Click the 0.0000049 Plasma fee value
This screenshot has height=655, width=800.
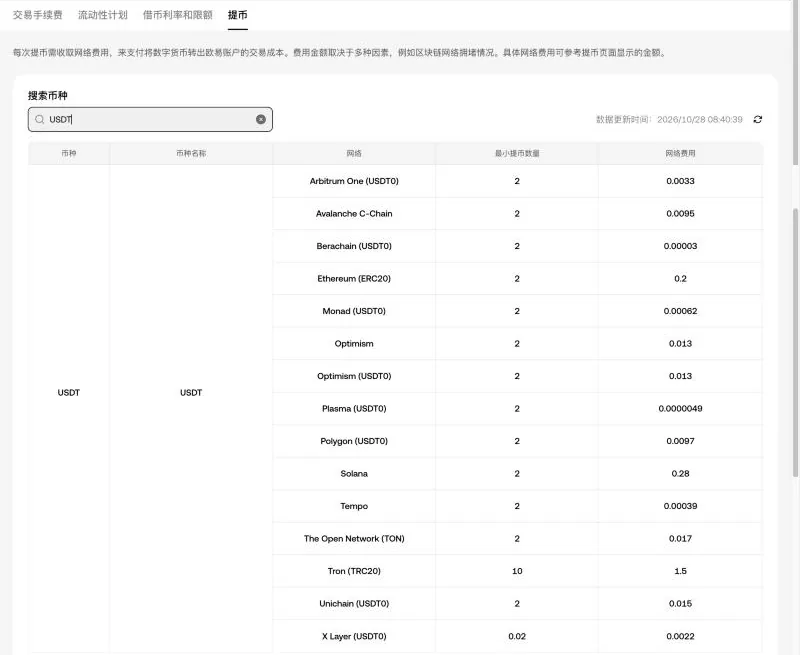680,409
